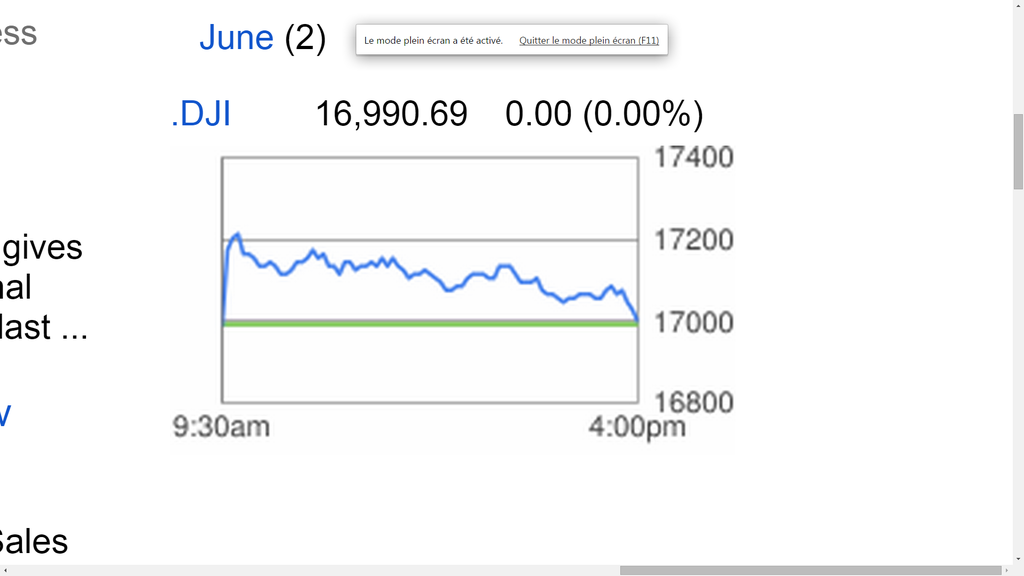Click the fullscreen activated notification message

click(434, 40)
